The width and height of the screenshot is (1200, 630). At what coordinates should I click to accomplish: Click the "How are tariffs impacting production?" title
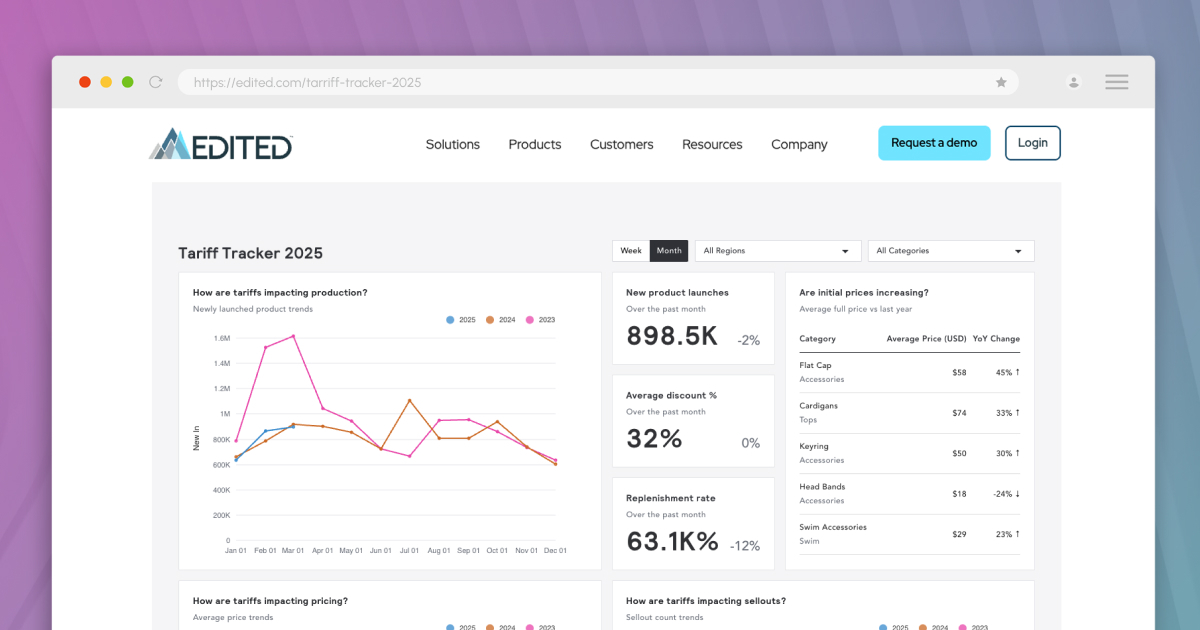point(280,293)
